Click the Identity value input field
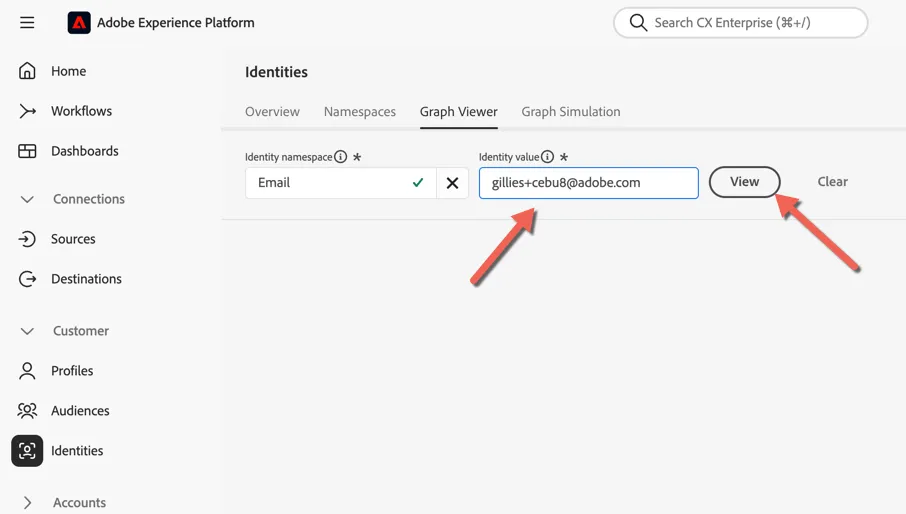The height and width of the screenshot is (514, 906). pos(589,183)
